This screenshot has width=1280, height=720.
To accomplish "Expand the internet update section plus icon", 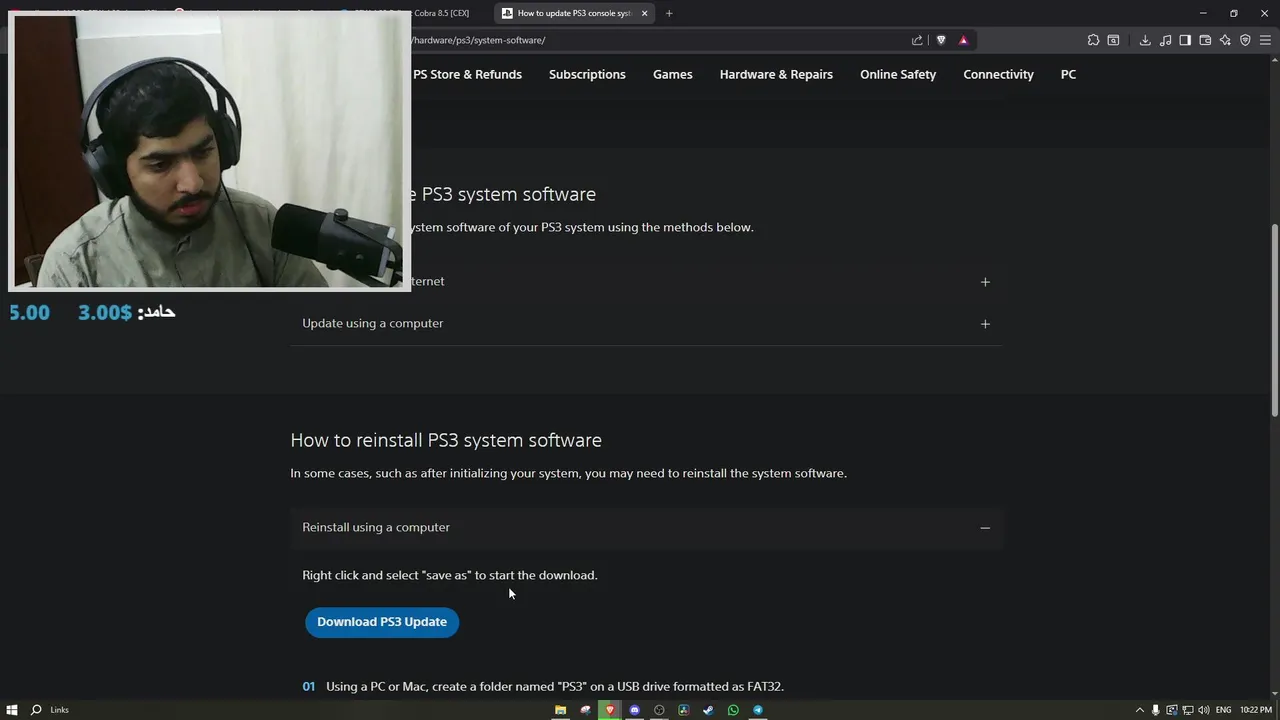I will pos(985,282).
